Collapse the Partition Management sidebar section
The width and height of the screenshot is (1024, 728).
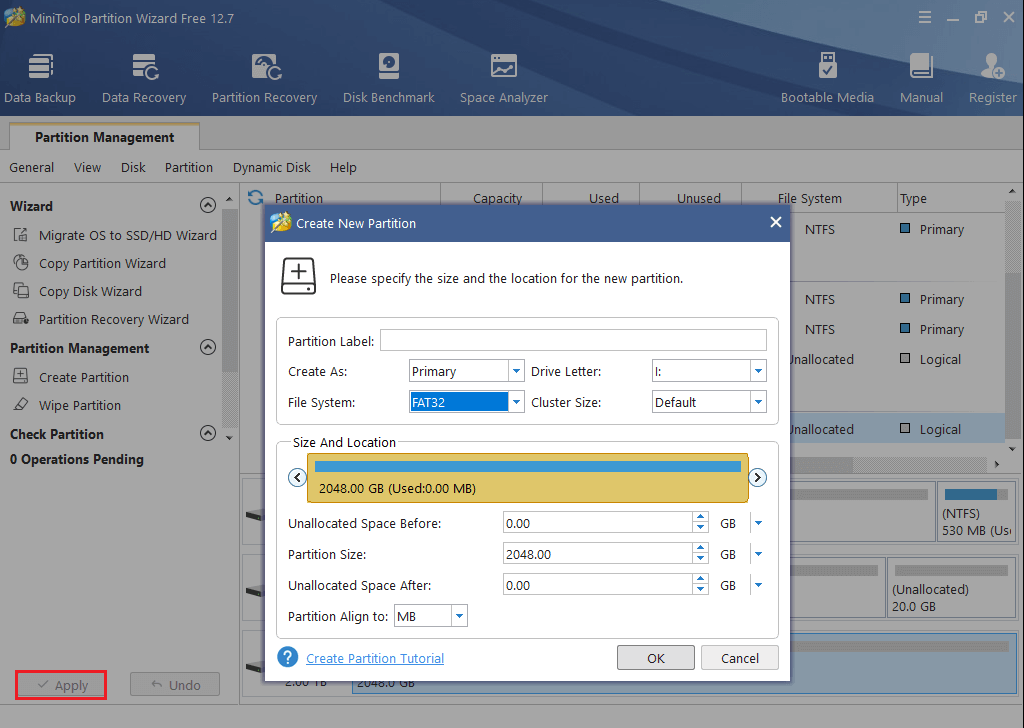208,347
